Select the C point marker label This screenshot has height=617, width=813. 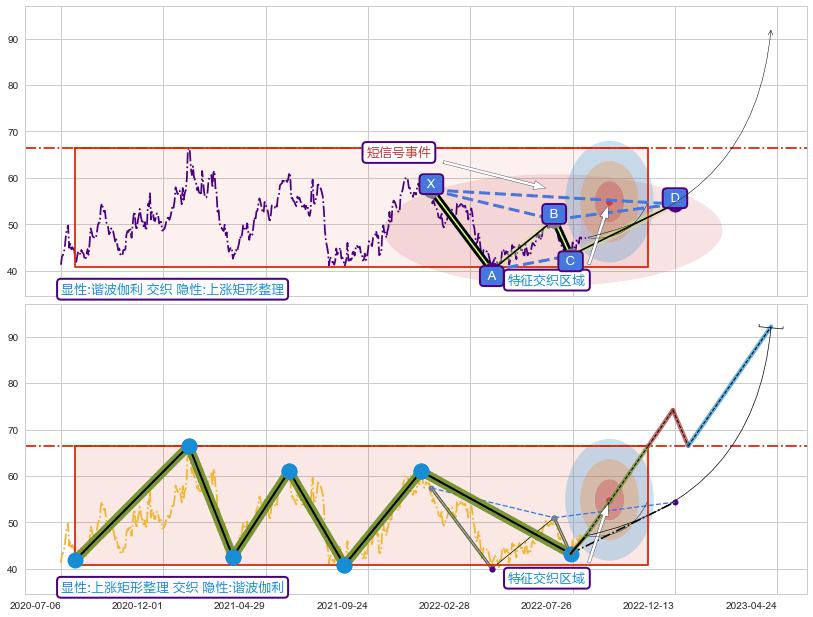(569, 260)
